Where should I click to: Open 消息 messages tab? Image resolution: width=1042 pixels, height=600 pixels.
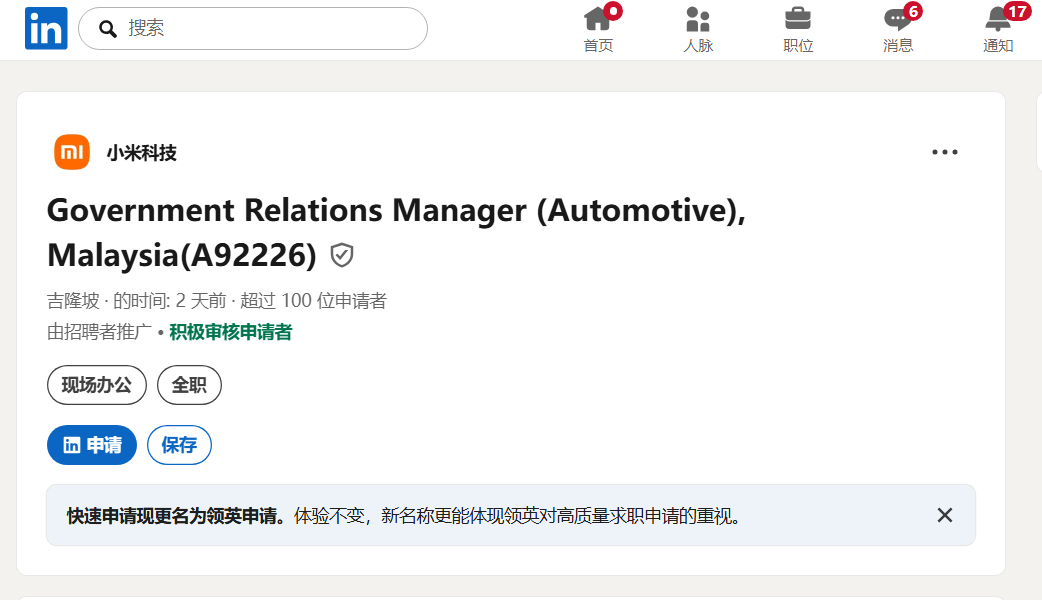898,29
